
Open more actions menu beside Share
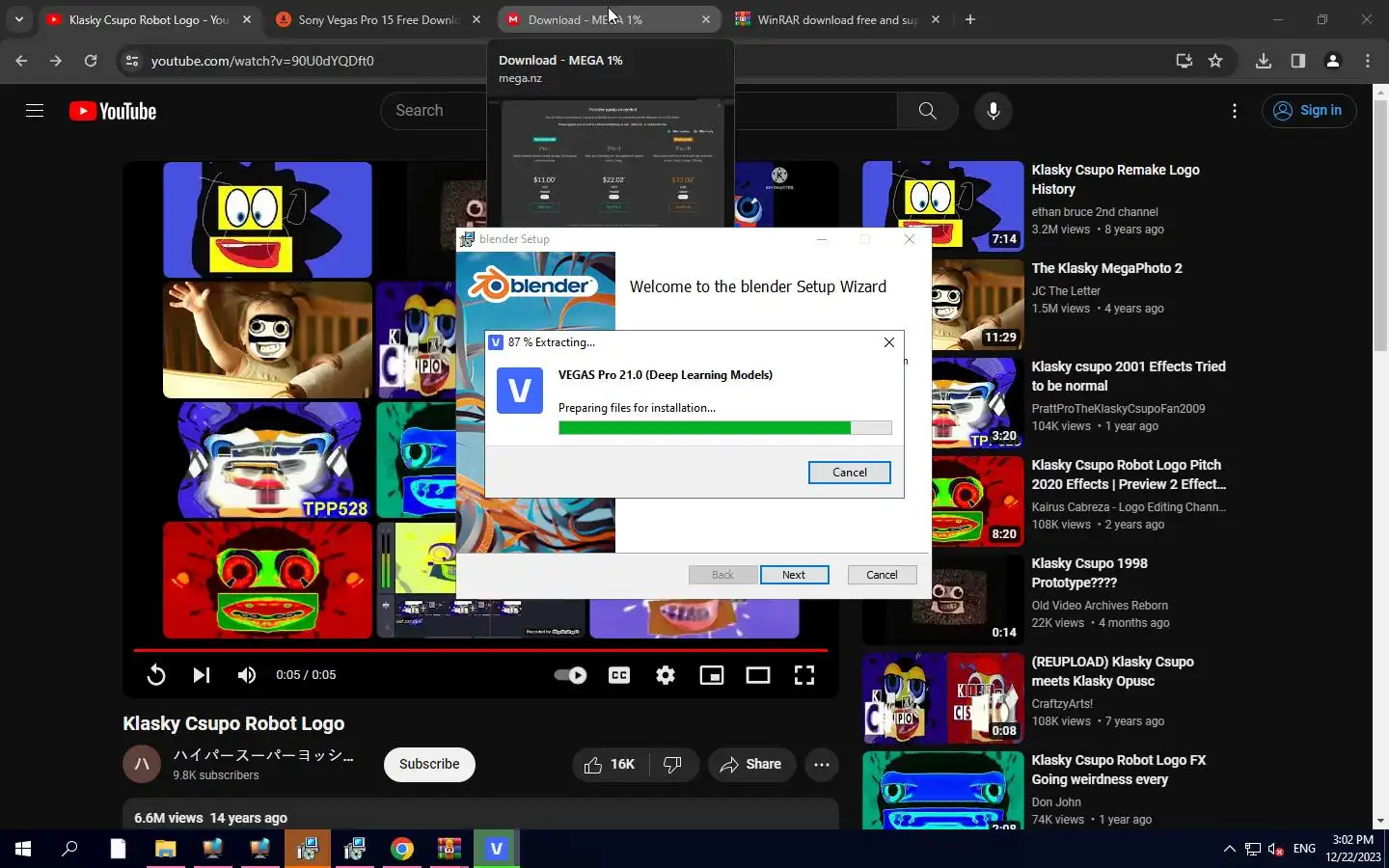tap(822, 765)
